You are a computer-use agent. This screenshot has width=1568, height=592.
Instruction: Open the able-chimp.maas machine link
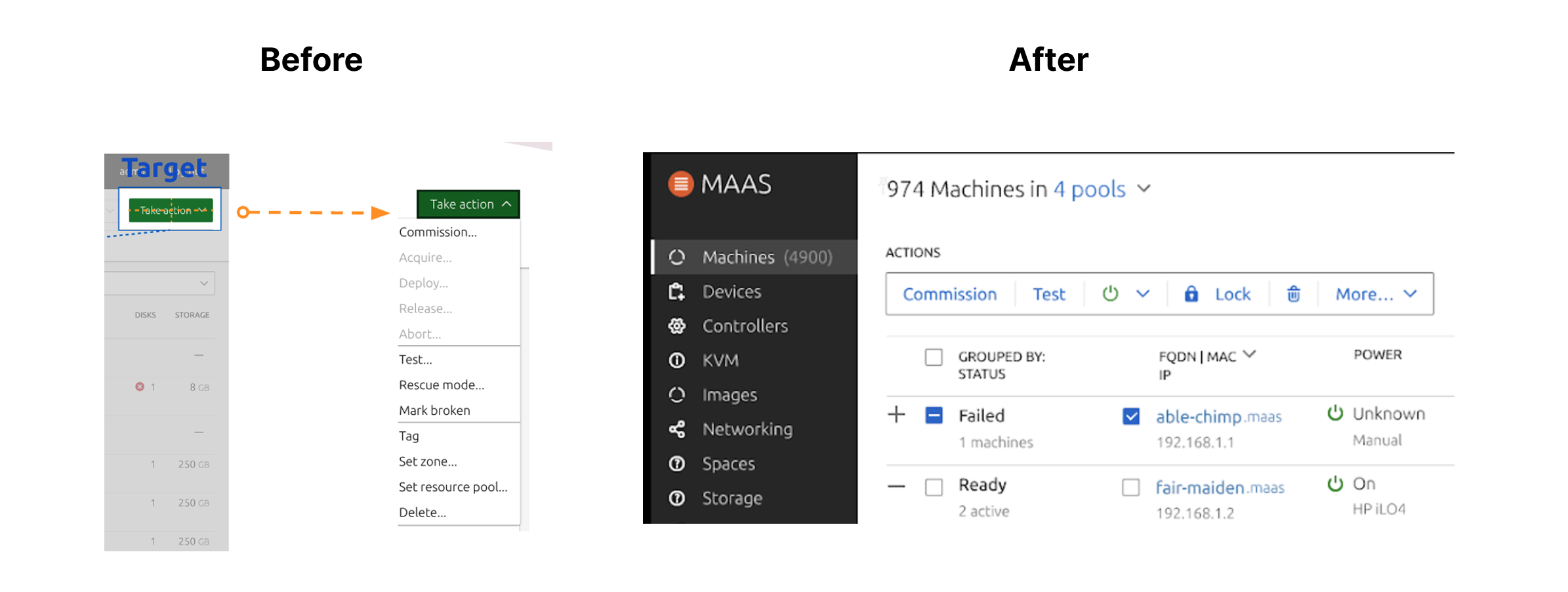point(1218,417)
